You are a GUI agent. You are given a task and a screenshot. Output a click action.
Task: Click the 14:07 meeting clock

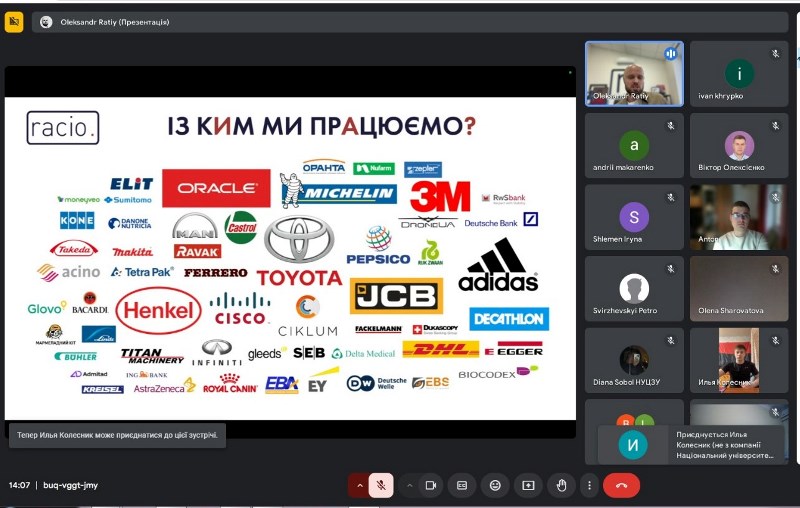(x=19, y=485)
